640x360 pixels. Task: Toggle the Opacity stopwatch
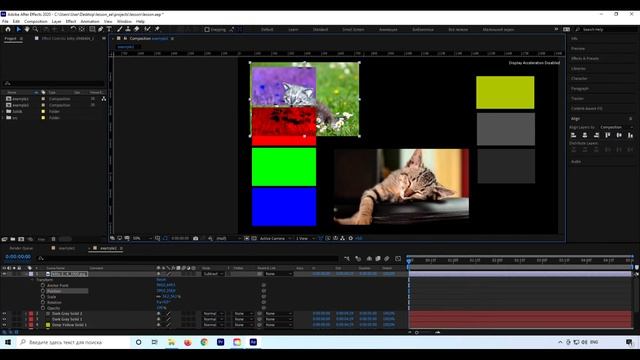coord(43,308)
